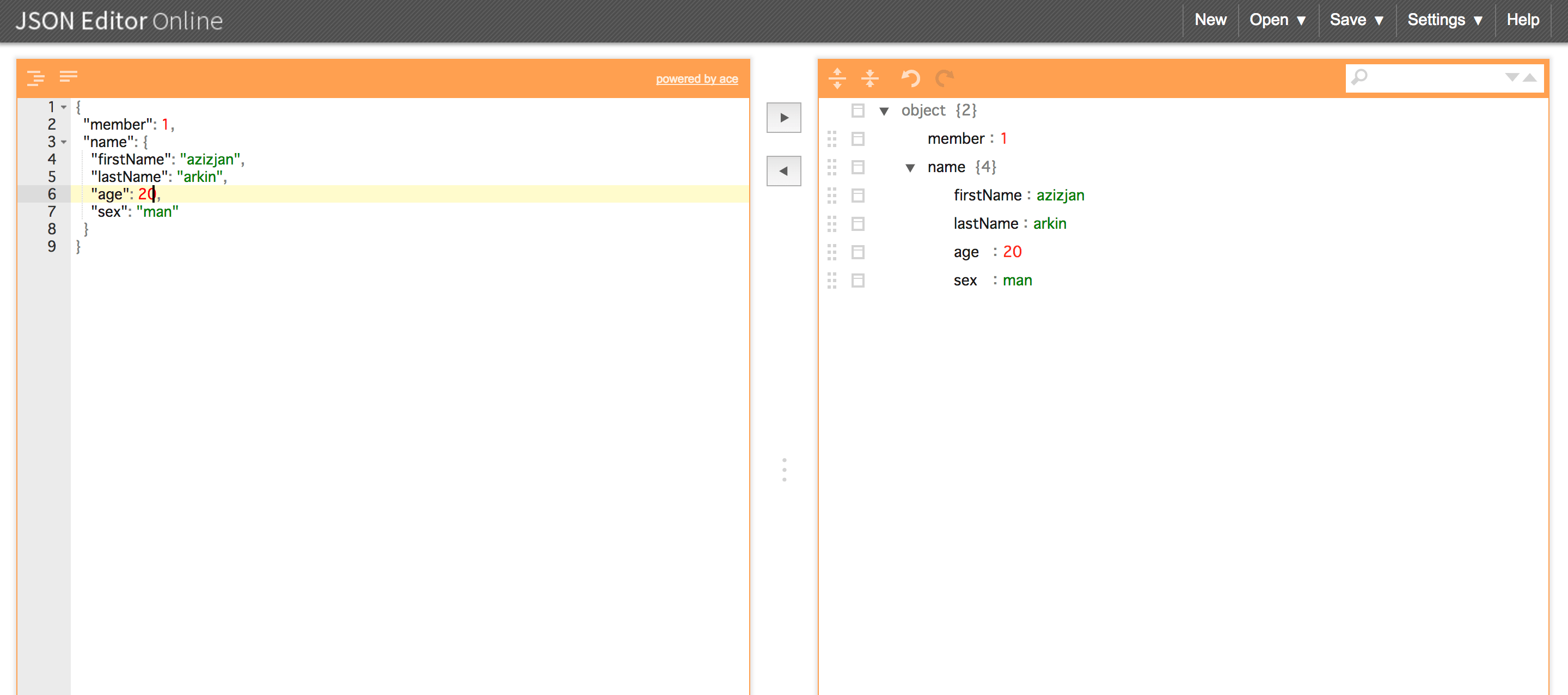The width and height of the screenshot is (1568, 695).
Task: Format JSON data with indentation icon
Action: (36, 77)
